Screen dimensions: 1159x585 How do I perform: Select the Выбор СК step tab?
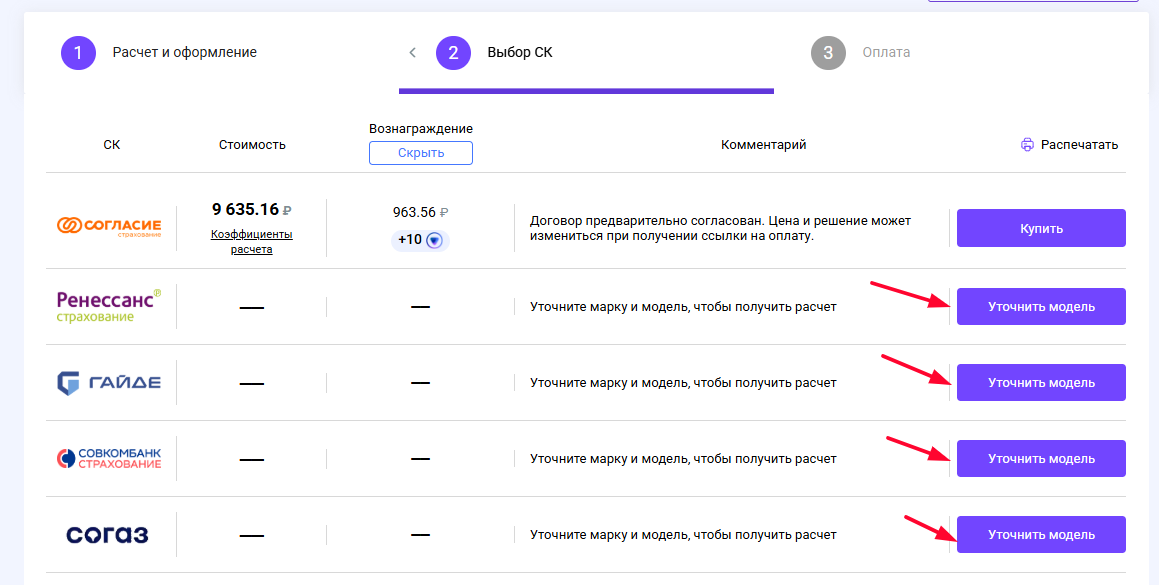tap(520, 53)
